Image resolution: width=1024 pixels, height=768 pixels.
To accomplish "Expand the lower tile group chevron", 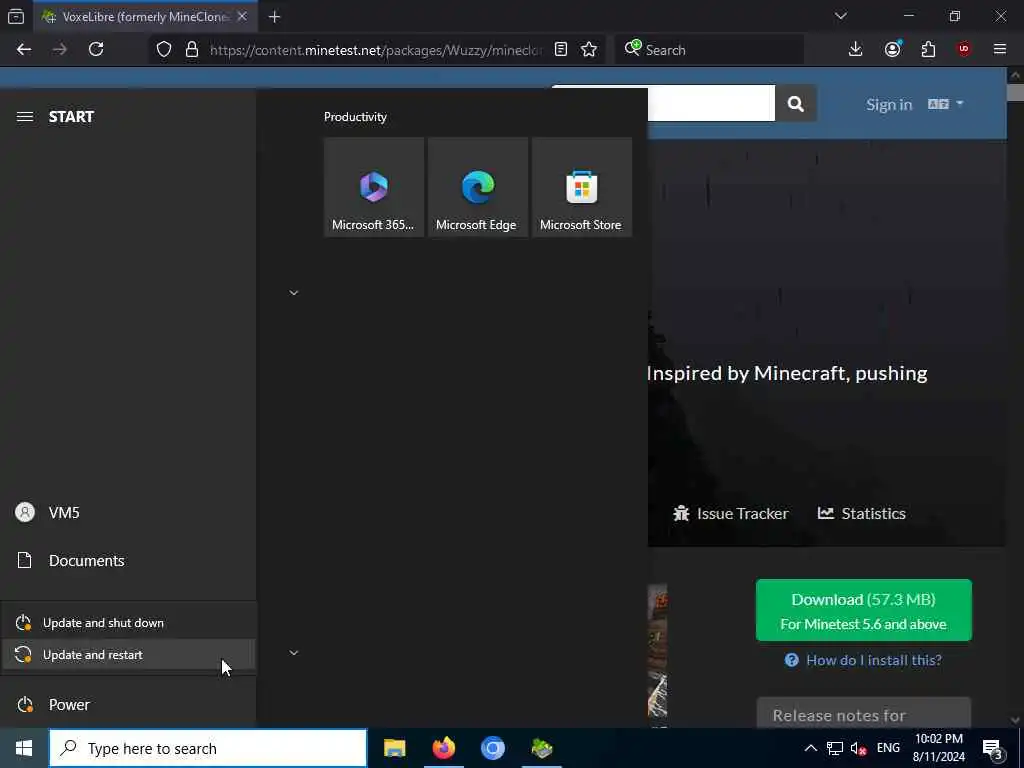I will click(294, 652).
